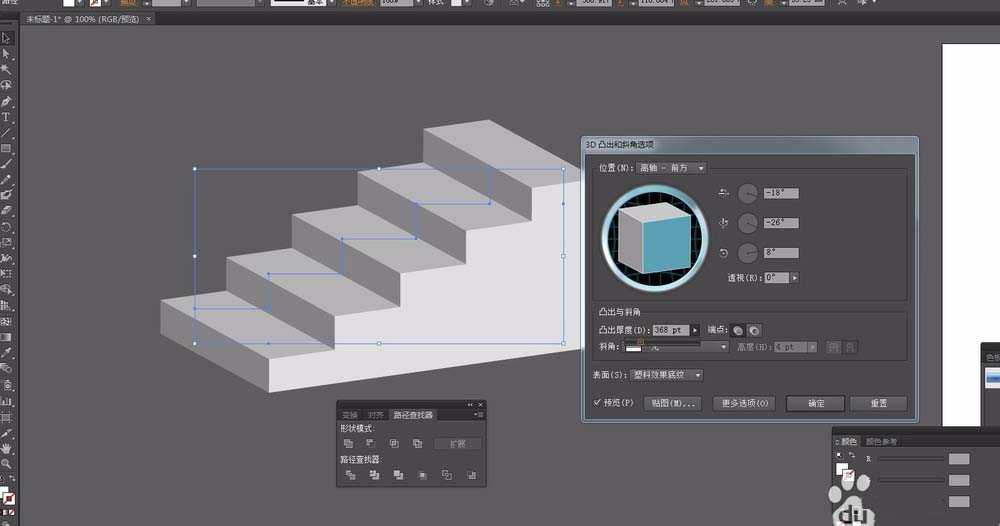Click the extrude depth 368 pt field
The height and width of the screenshot is (526, 1000).
[670, 330]
